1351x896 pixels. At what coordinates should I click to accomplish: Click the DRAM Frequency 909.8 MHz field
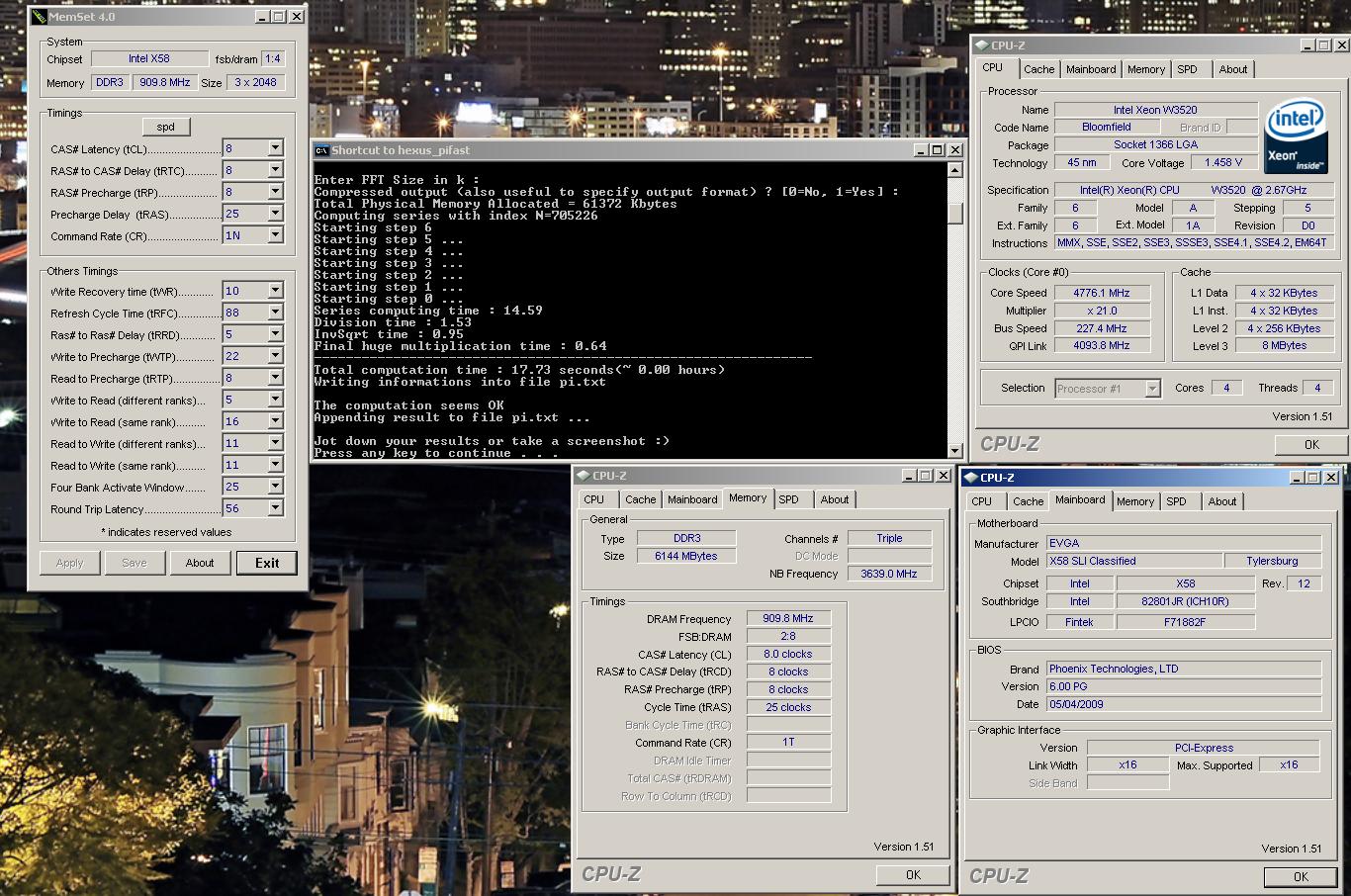(788, 618)
